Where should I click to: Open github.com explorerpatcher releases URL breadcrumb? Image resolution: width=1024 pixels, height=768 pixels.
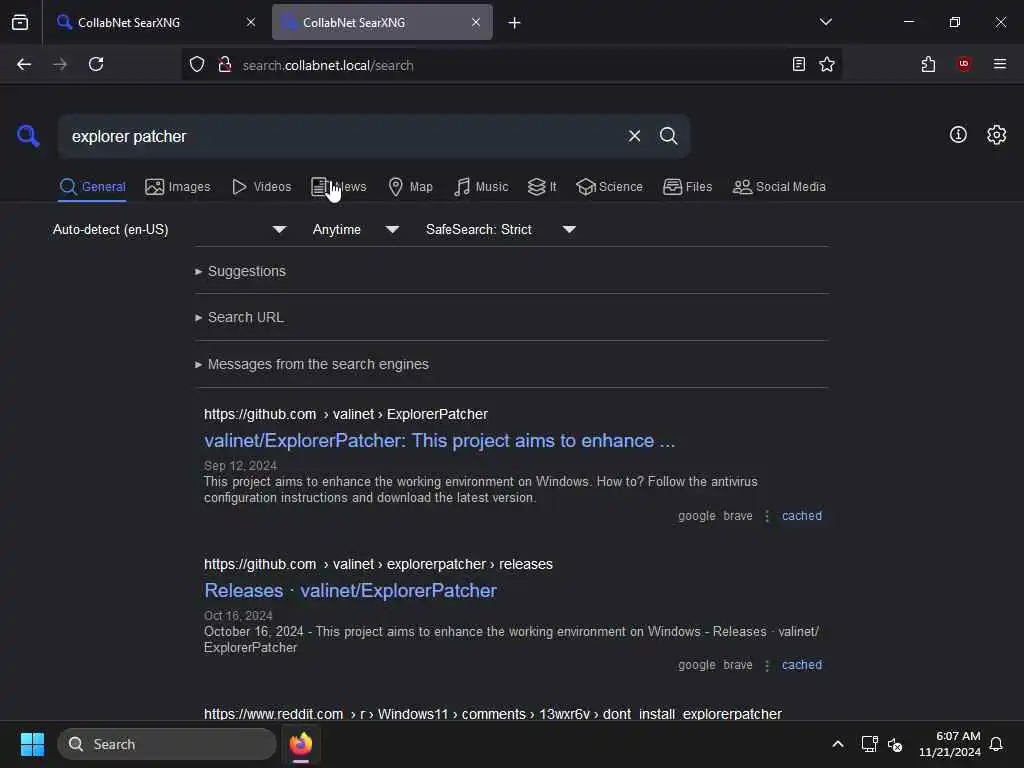tap(378, 564)
